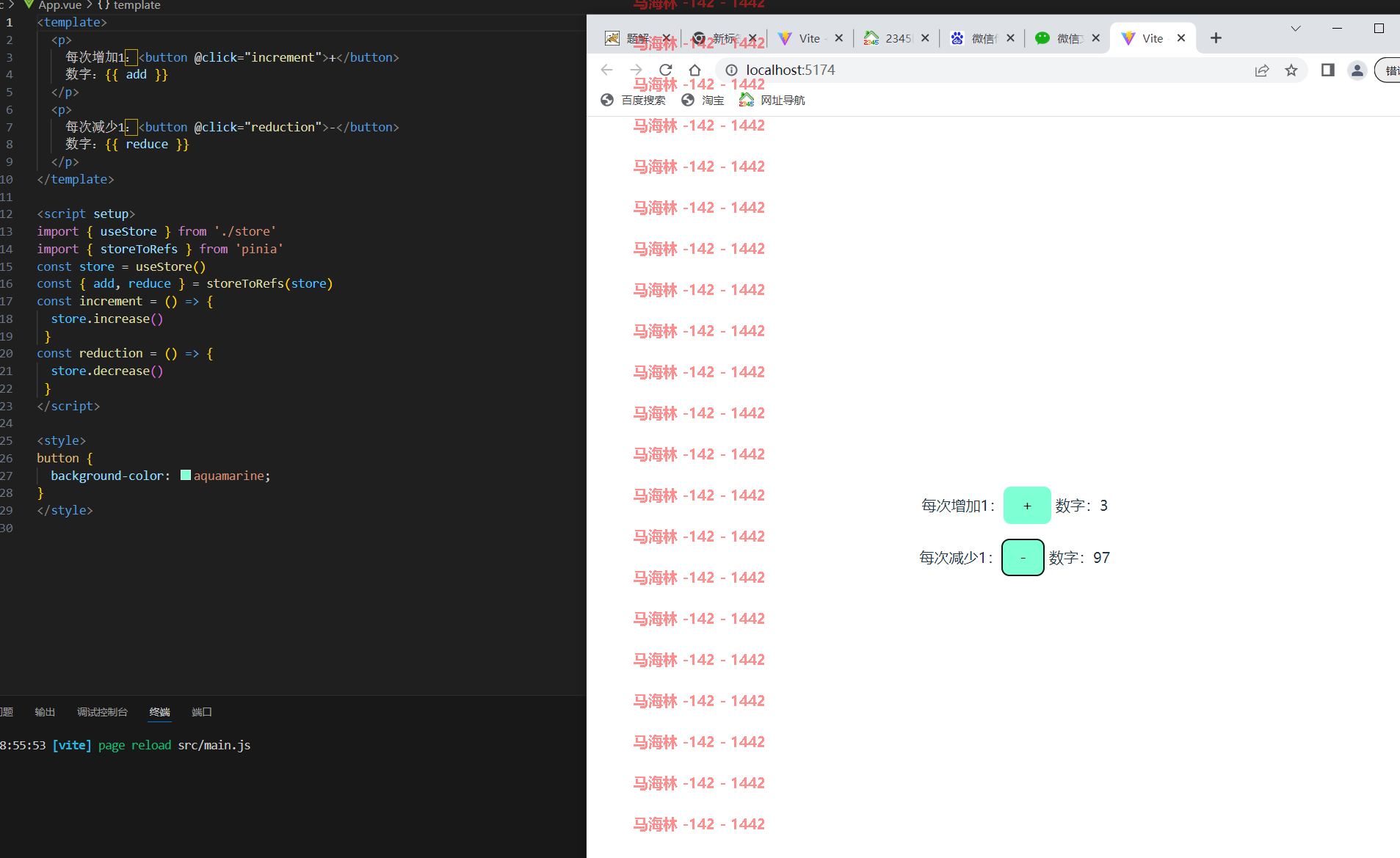Open the 终端 terminal panel tab
Viewport: 1400px width, 858px height.
click(x=159, y=712)
